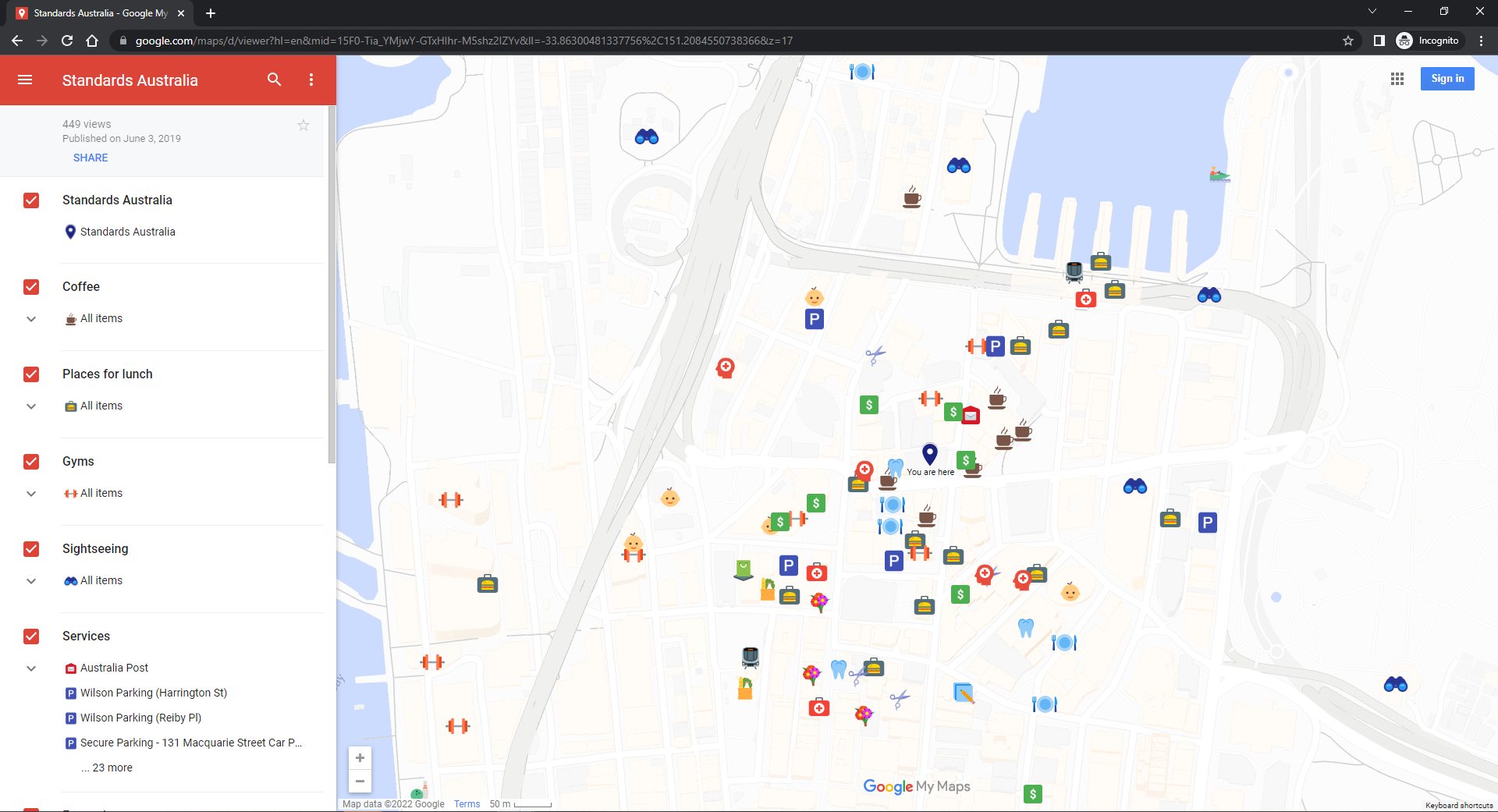Show the 23 more Services items
The image size is (1498, 812).
(x=107, y=768)
